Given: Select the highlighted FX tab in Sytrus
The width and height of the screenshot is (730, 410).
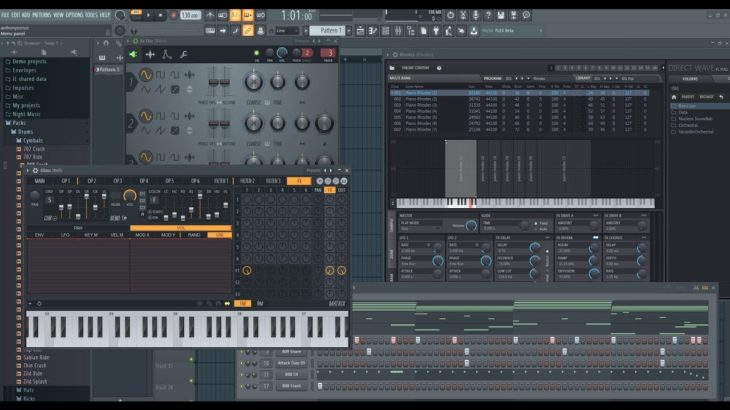Looking at the screenshot, I should point(299,181).
